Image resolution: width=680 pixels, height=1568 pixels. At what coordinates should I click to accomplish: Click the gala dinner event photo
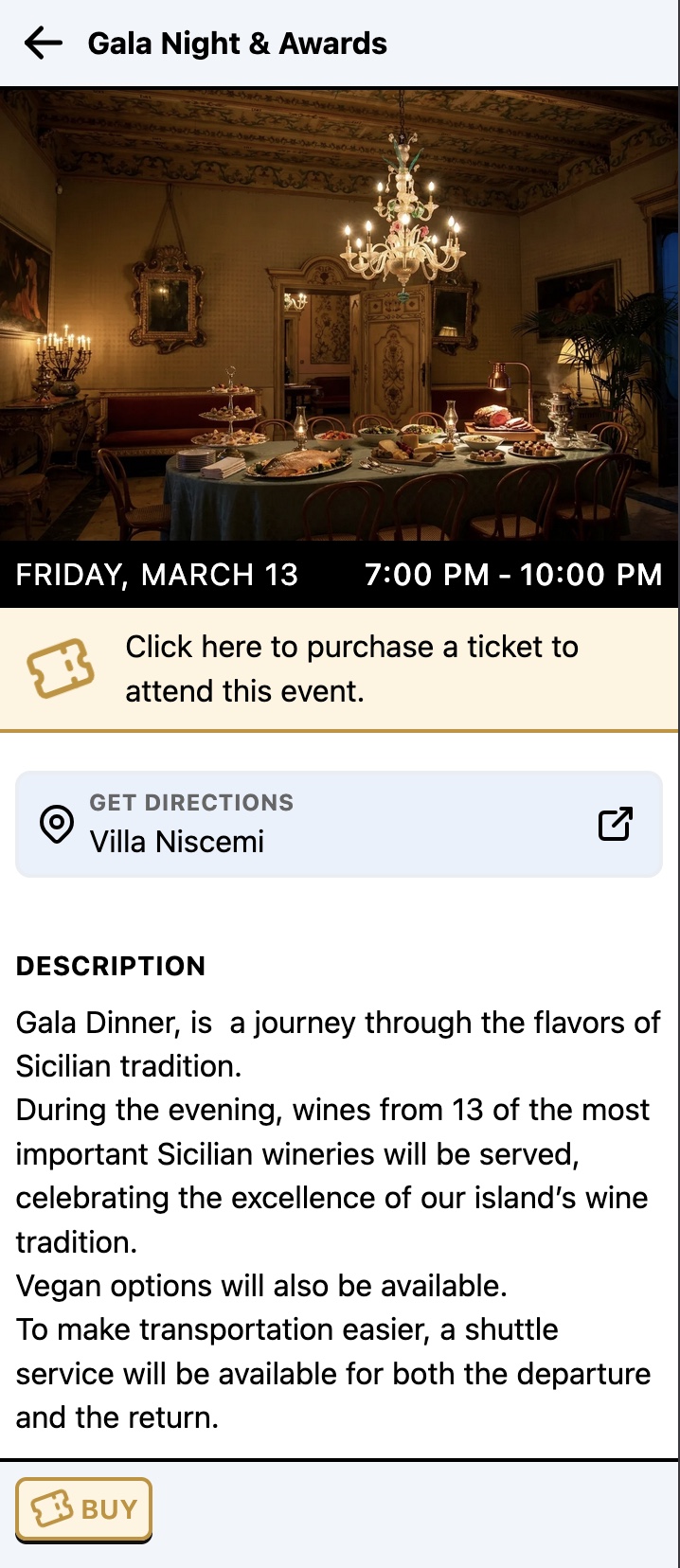340,312
